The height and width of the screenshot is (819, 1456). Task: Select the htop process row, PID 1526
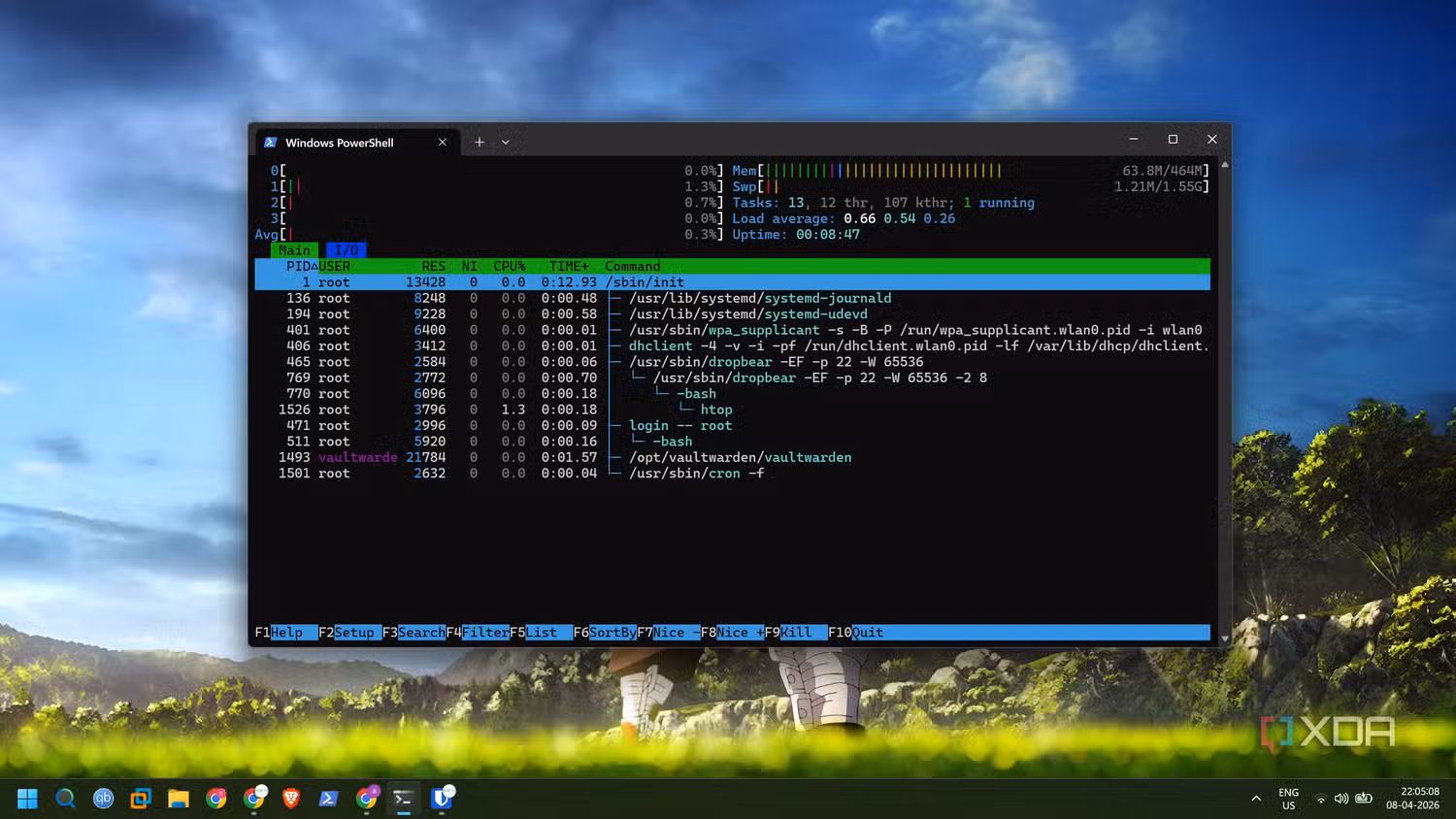(x=732, y=409)
